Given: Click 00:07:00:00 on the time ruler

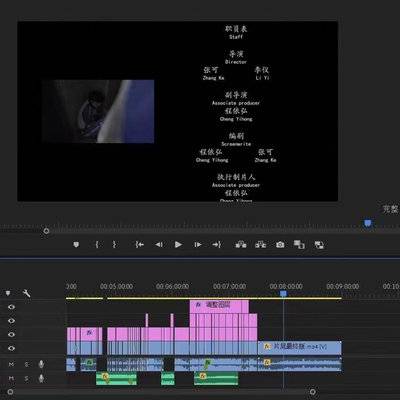Looking at the screenshot, I should 230,286.
